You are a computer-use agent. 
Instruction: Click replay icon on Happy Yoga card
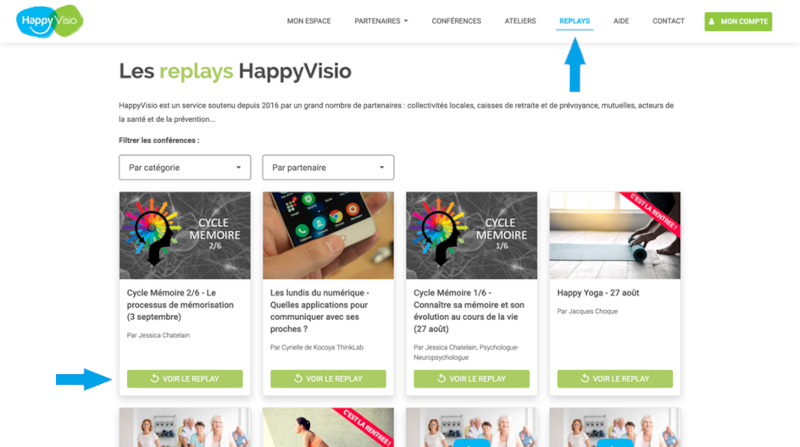[x=585, y=379]
